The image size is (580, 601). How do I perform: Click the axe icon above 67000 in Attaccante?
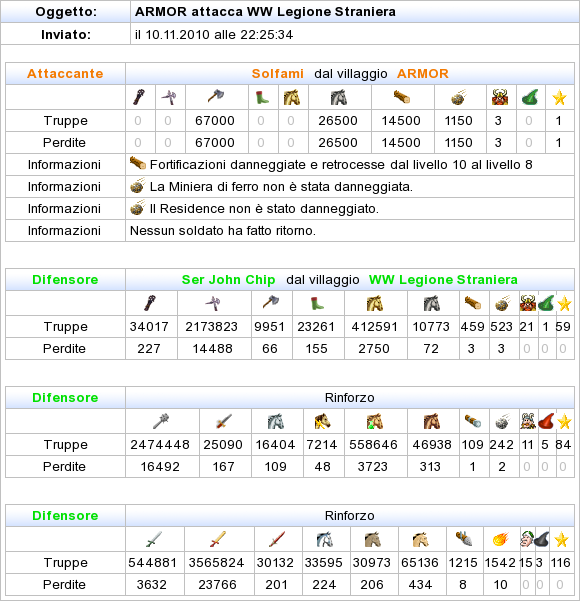(x=216, y=96)
